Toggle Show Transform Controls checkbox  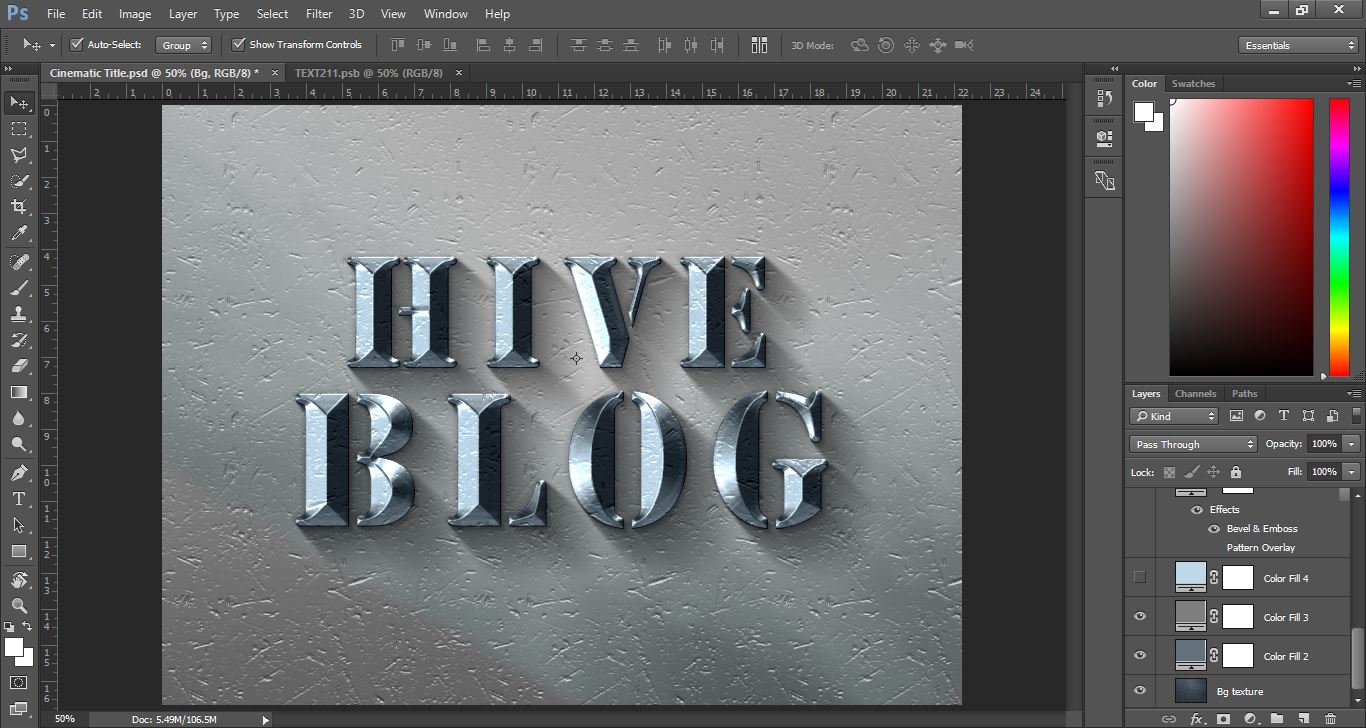pos(238,44)
